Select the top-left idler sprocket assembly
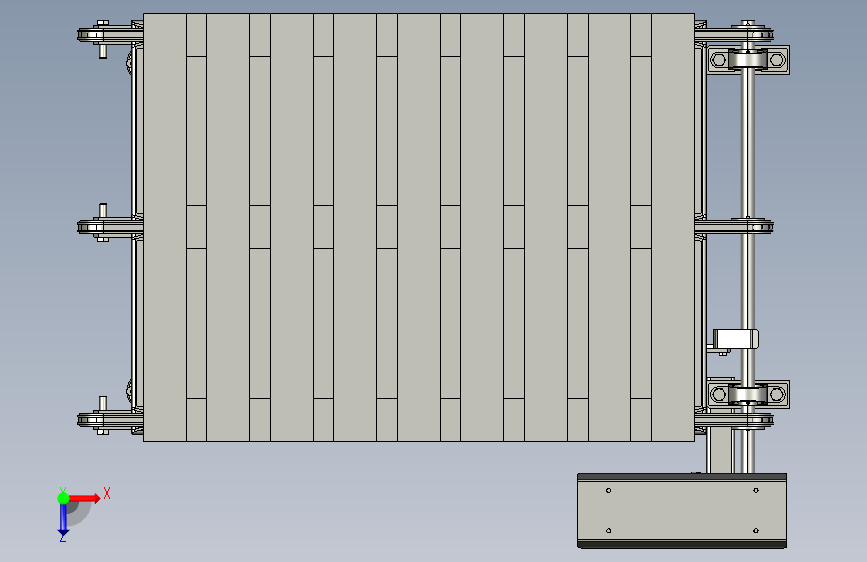The height and width of the screenshot is (562, 867). [109, 37]
